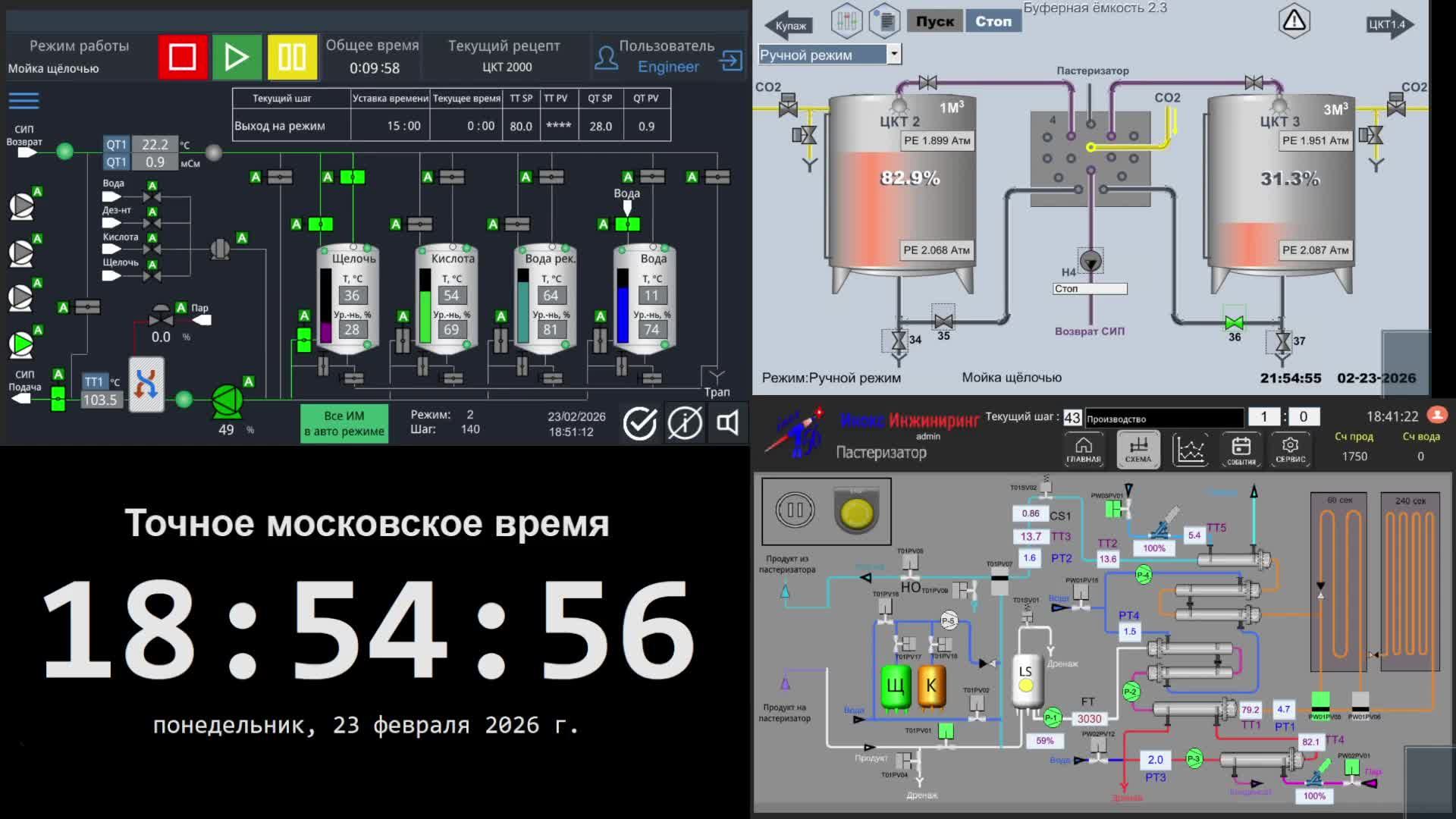Screen dimensions: 1456x819
Task: Switch to the ГЛАВНАЯ tab
Action: tap(1083, 450)
